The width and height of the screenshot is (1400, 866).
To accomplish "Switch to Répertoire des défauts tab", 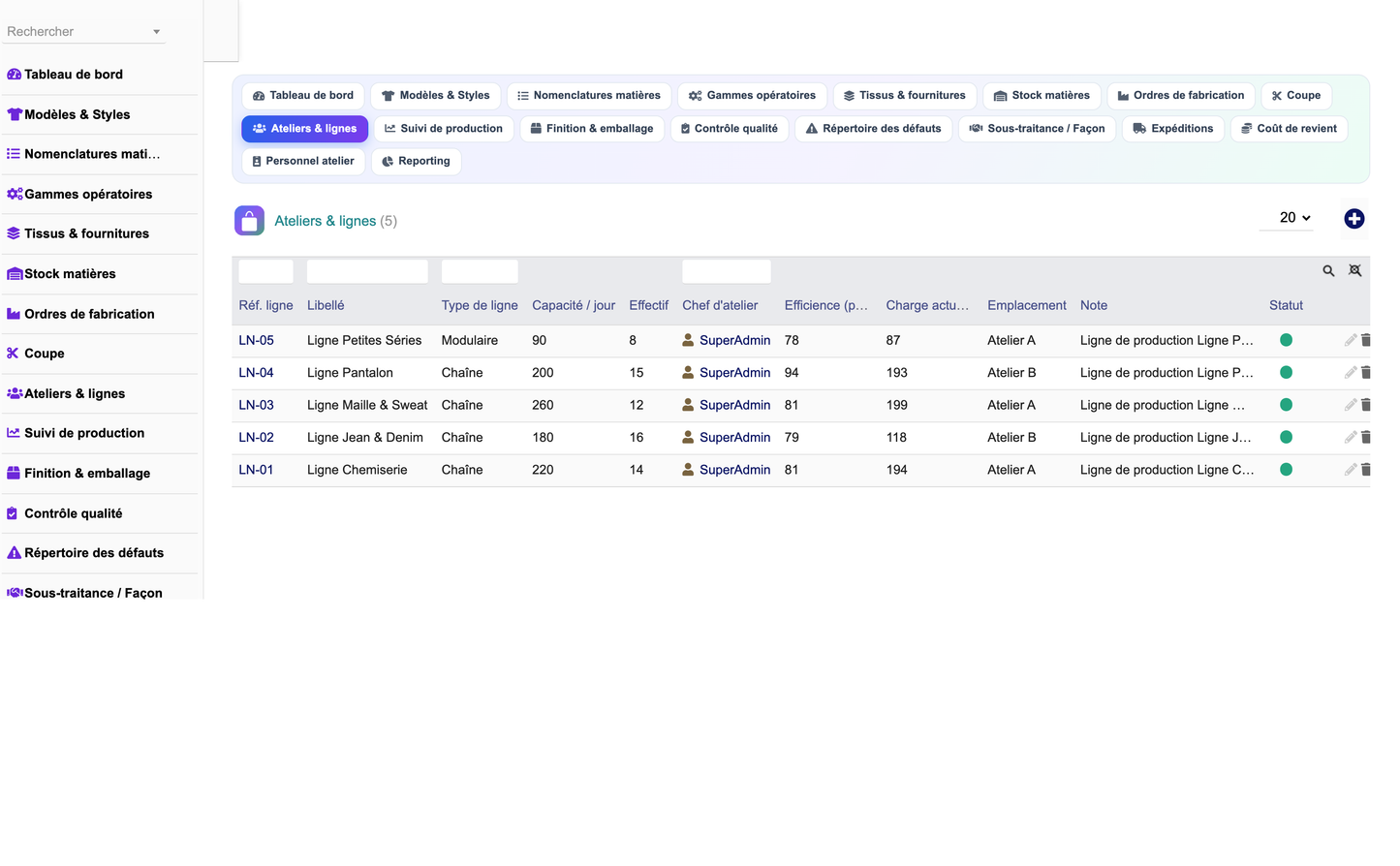I will tap(873, 129).
